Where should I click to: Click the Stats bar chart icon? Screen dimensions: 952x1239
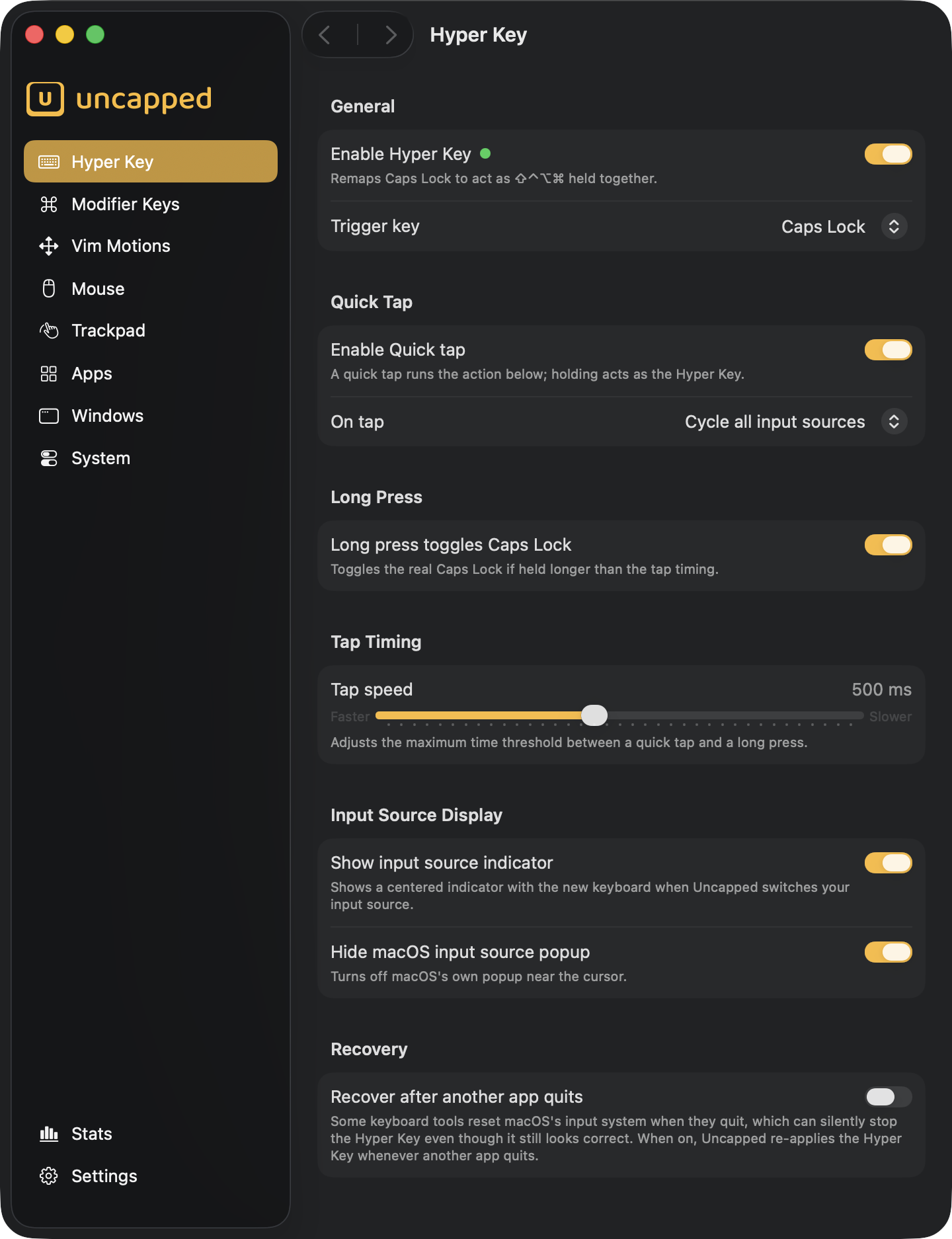pos(49,1134)
